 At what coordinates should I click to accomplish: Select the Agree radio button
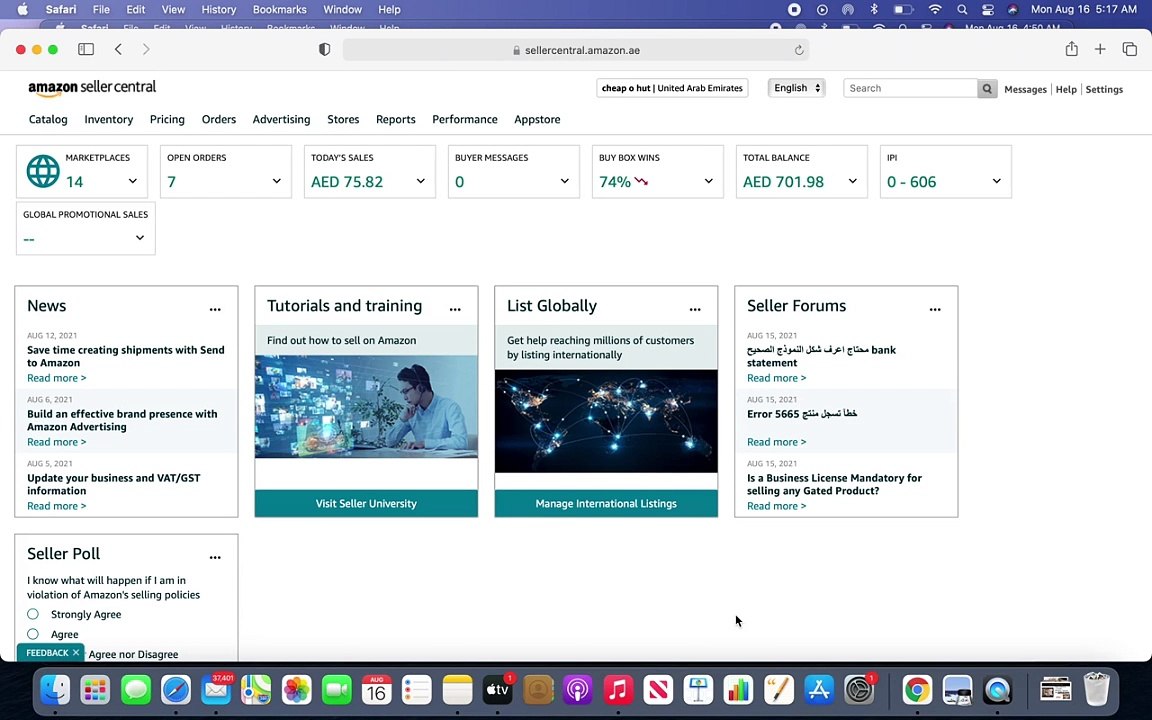coord(33,633)
